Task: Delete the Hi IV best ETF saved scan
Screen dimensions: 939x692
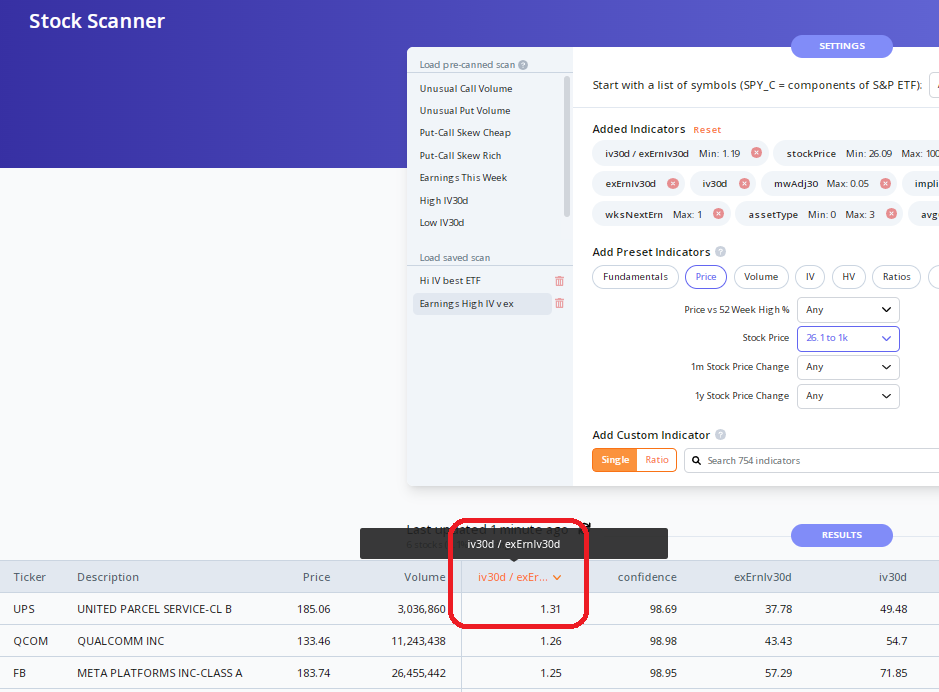Action: pos(559,281)
